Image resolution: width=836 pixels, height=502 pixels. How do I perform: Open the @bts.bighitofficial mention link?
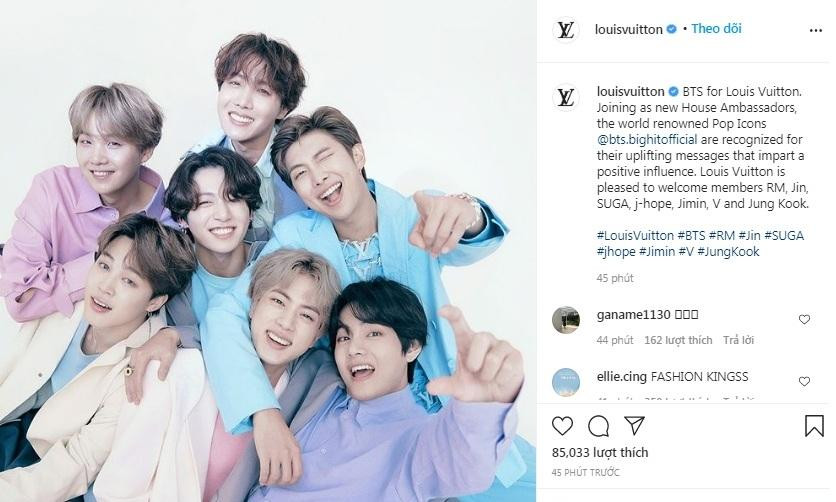(647, 140)
